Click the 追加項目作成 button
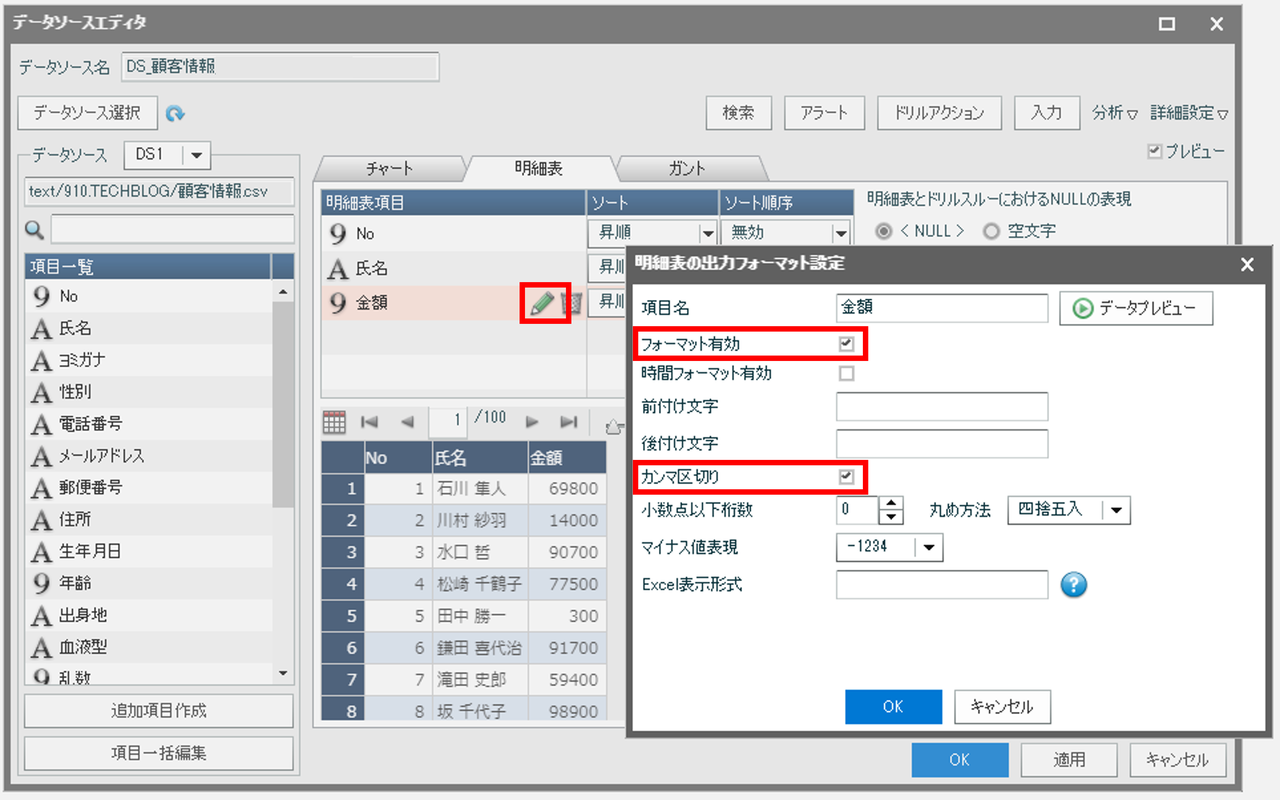 [x=159, y=711]
